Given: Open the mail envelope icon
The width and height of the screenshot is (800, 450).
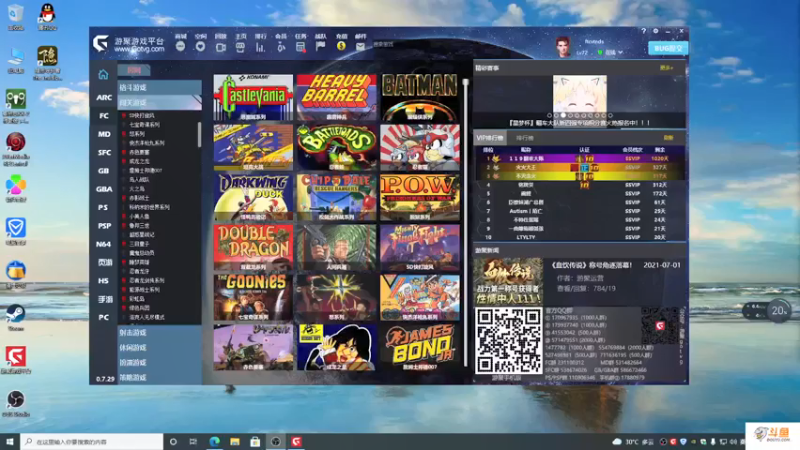Looking at the screenshot, I should (360, 46).
